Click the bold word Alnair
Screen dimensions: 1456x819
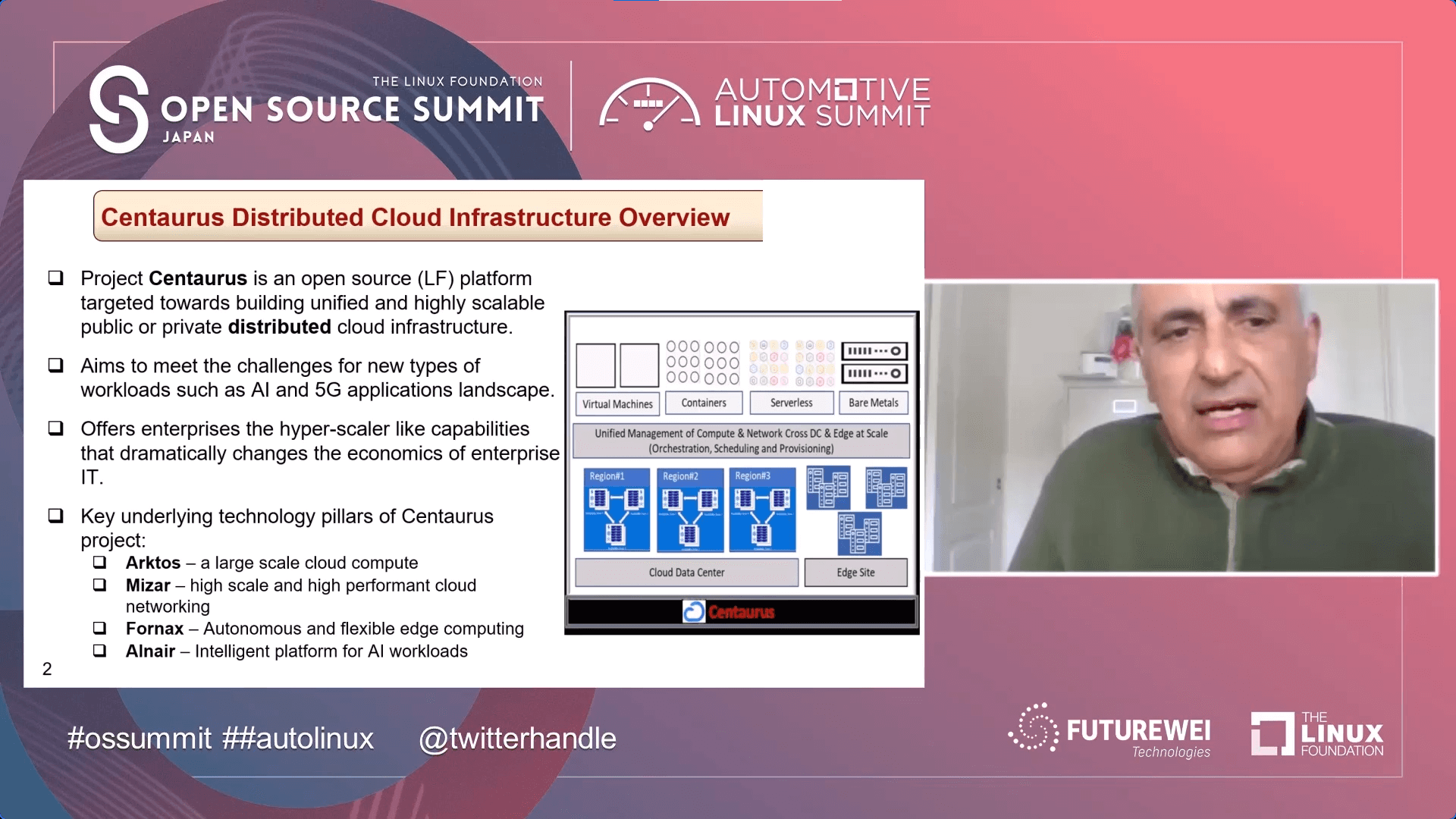coord(150,651)
